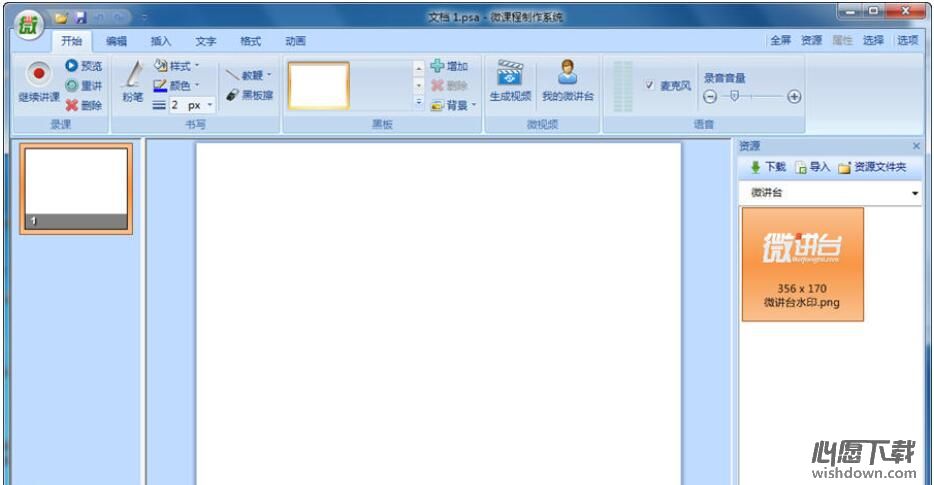Increase recording volume with plus button
The width and height of the screenshot is (934, 485).
(794, 97)
